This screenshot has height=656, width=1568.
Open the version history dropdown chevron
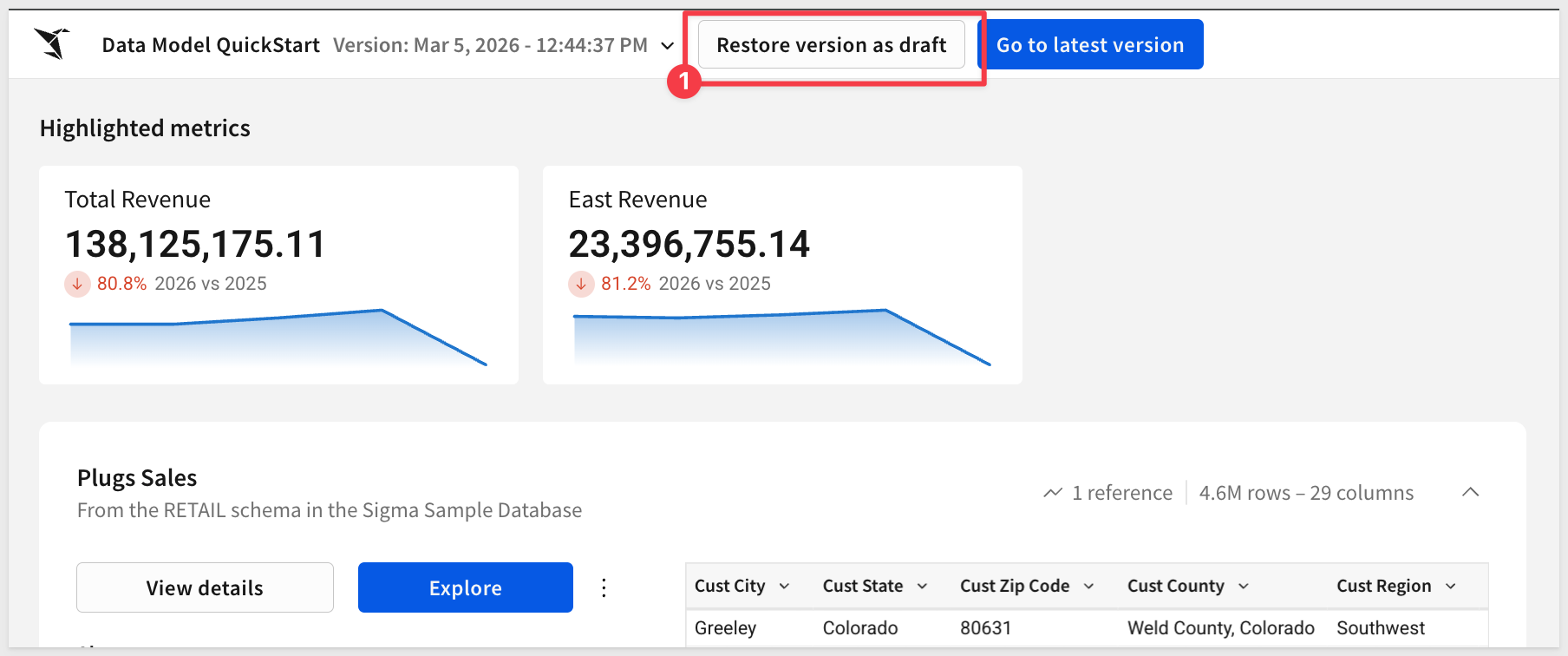pos(667,46)
